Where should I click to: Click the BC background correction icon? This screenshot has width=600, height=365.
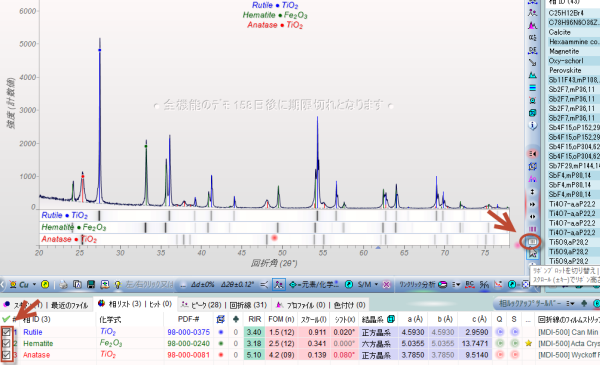click(x=470, y=284)
